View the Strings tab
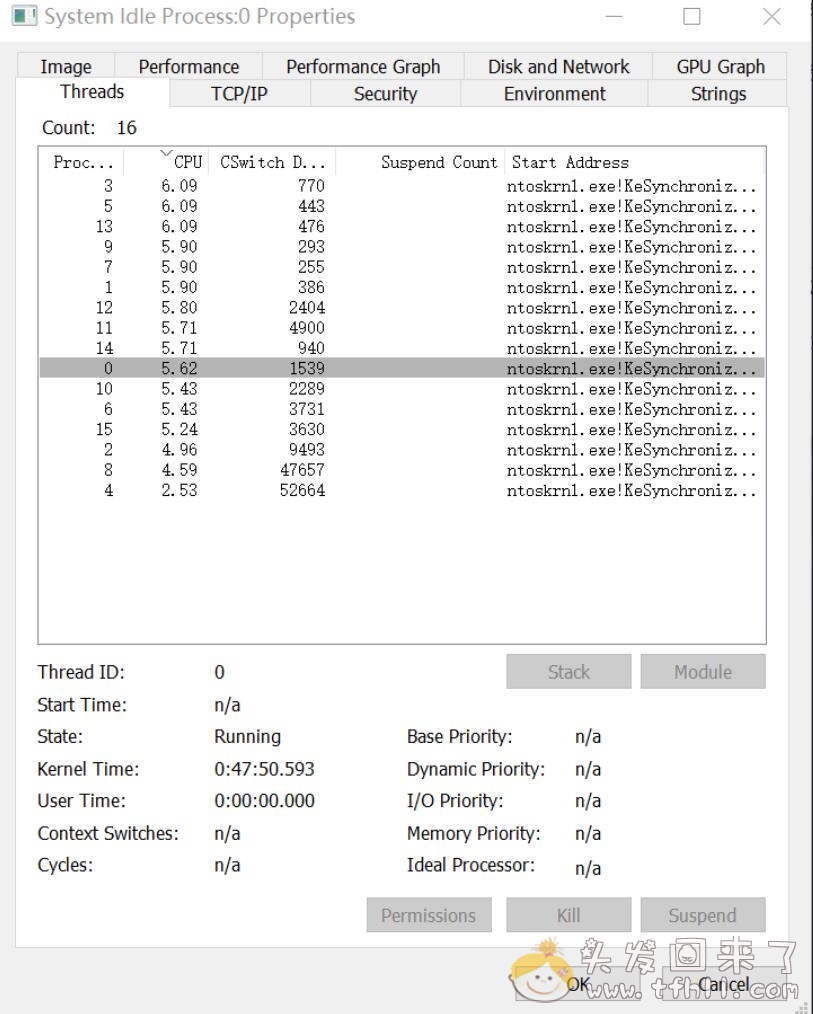813x1014 pixels. (x=718, y=94)
